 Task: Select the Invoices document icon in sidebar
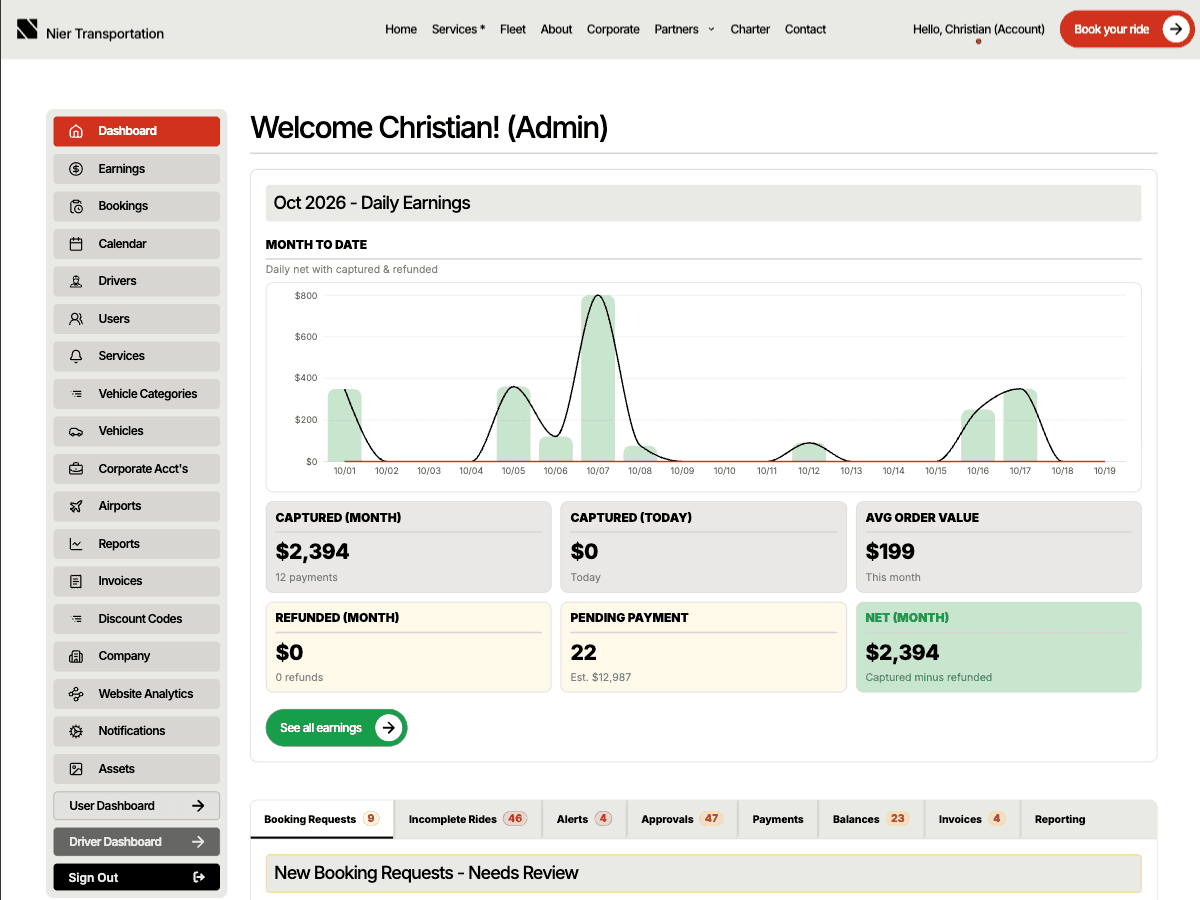[x=76, y=581]
